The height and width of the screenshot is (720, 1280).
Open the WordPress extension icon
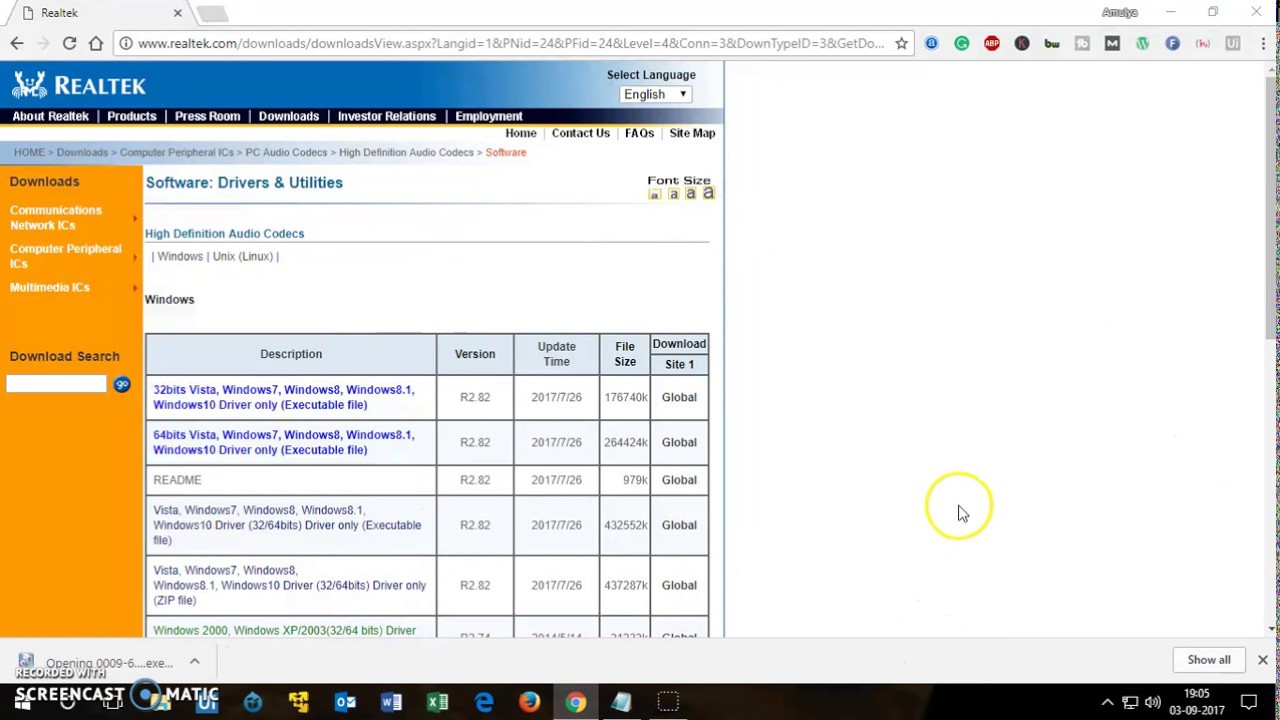pos(1142,43)
